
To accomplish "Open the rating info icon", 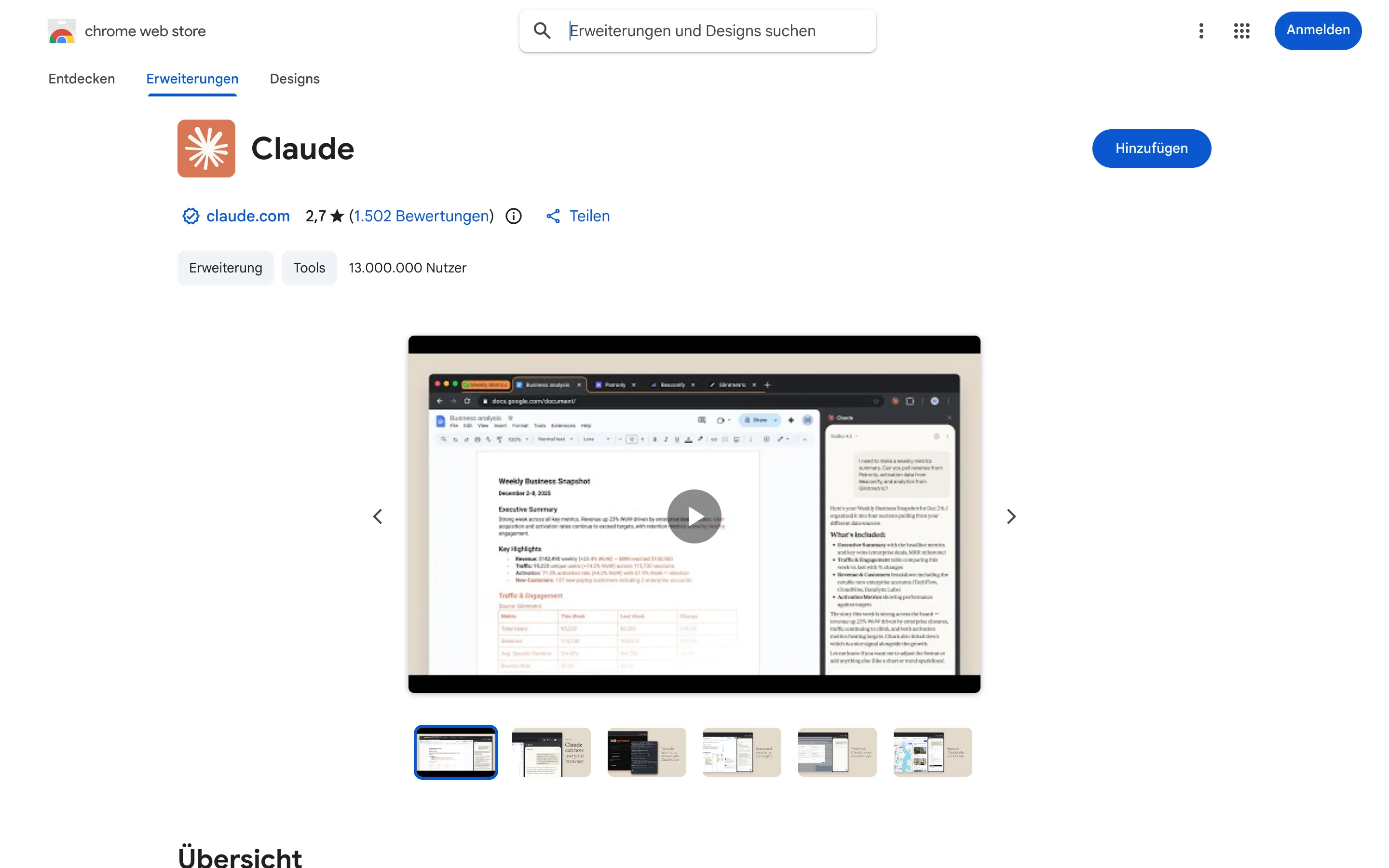I will [514, 216].
